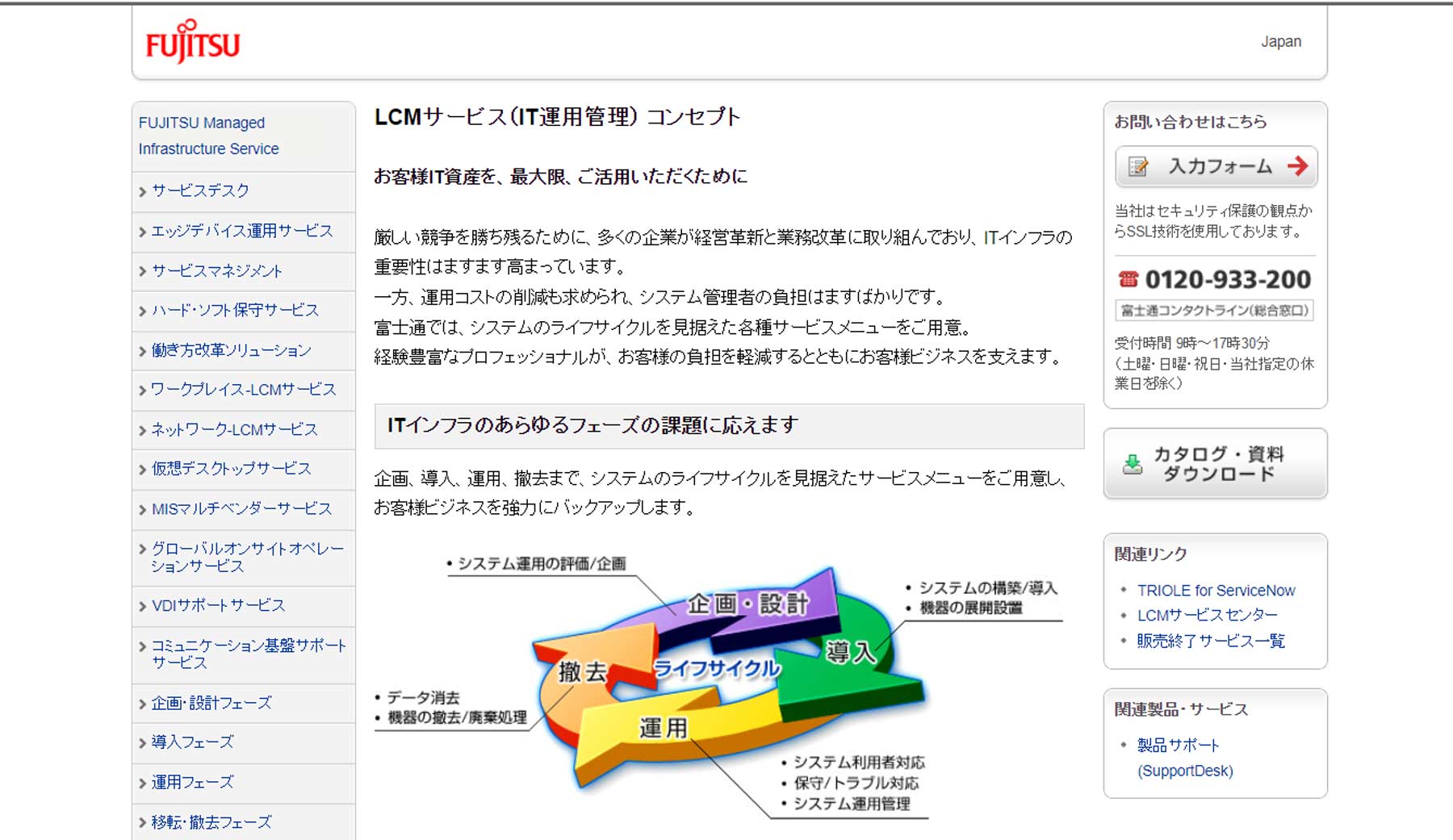Go to ハード・ソフト保守サービス page
This screenshot has height=840, width=1453.
235,310
